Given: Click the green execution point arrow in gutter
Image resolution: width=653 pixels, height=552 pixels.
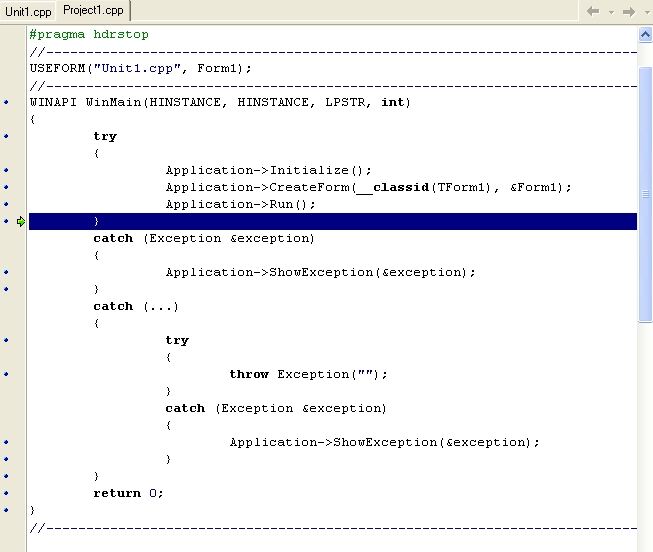Looking at the screenshot, I should [20, 221].
